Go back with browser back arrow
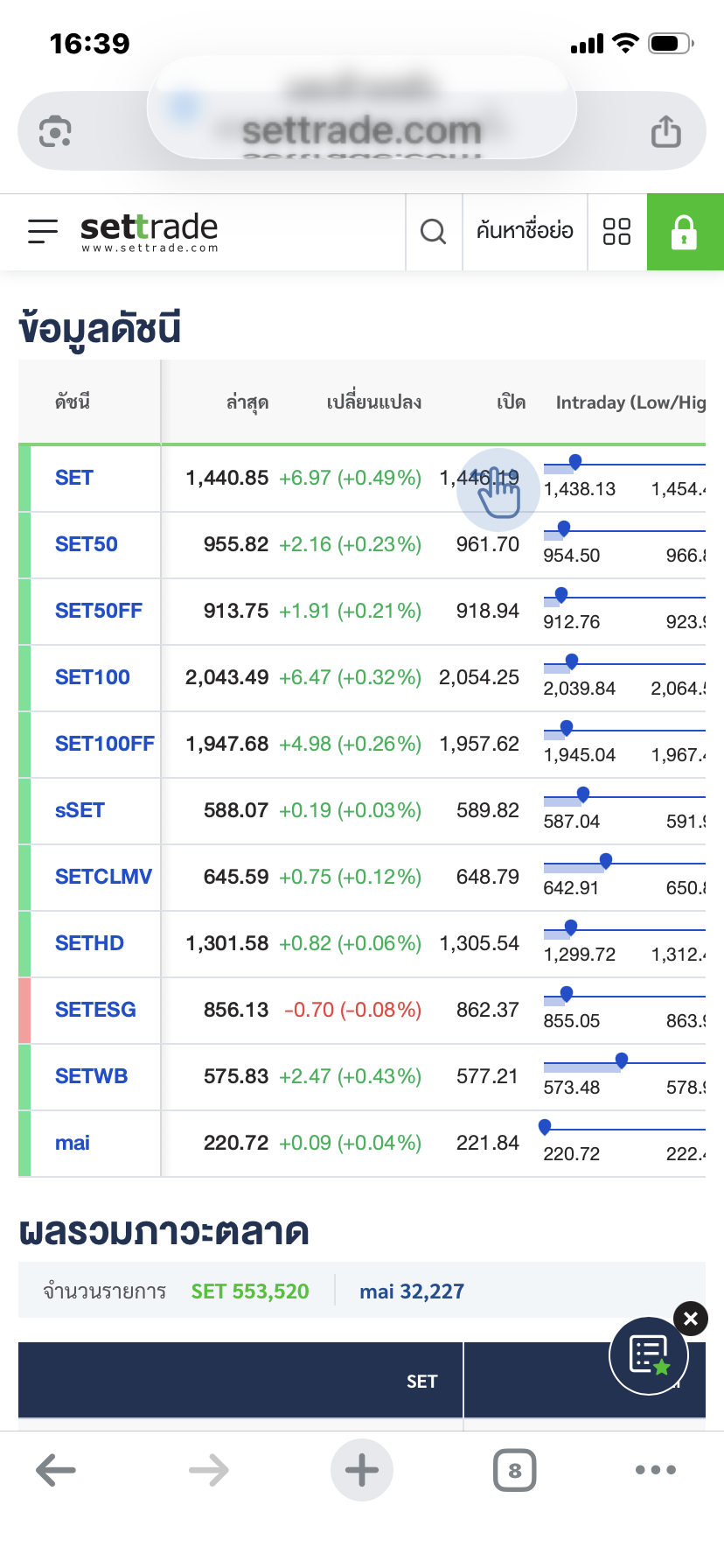 [x=56, y=1470]
